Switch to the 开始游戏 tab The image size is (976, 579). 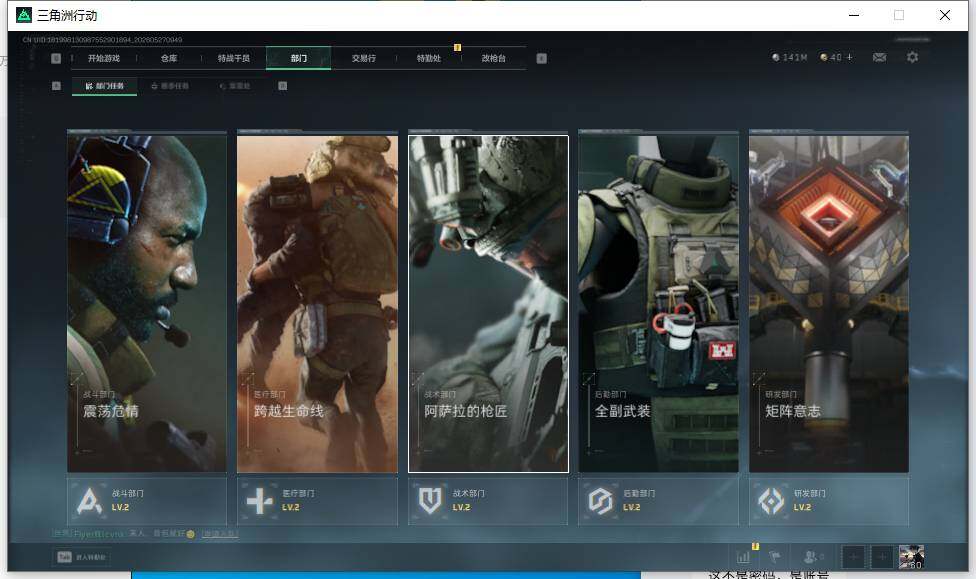(104, 58)
